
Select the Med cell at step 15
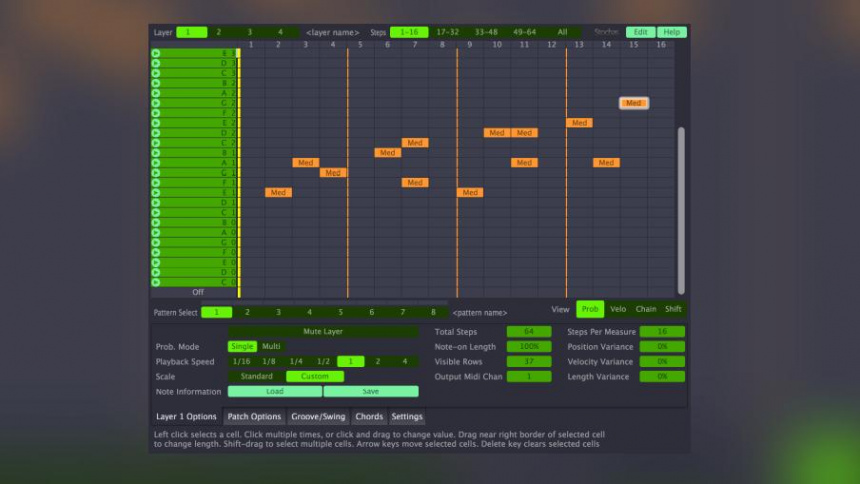click(x=633, y=103)
